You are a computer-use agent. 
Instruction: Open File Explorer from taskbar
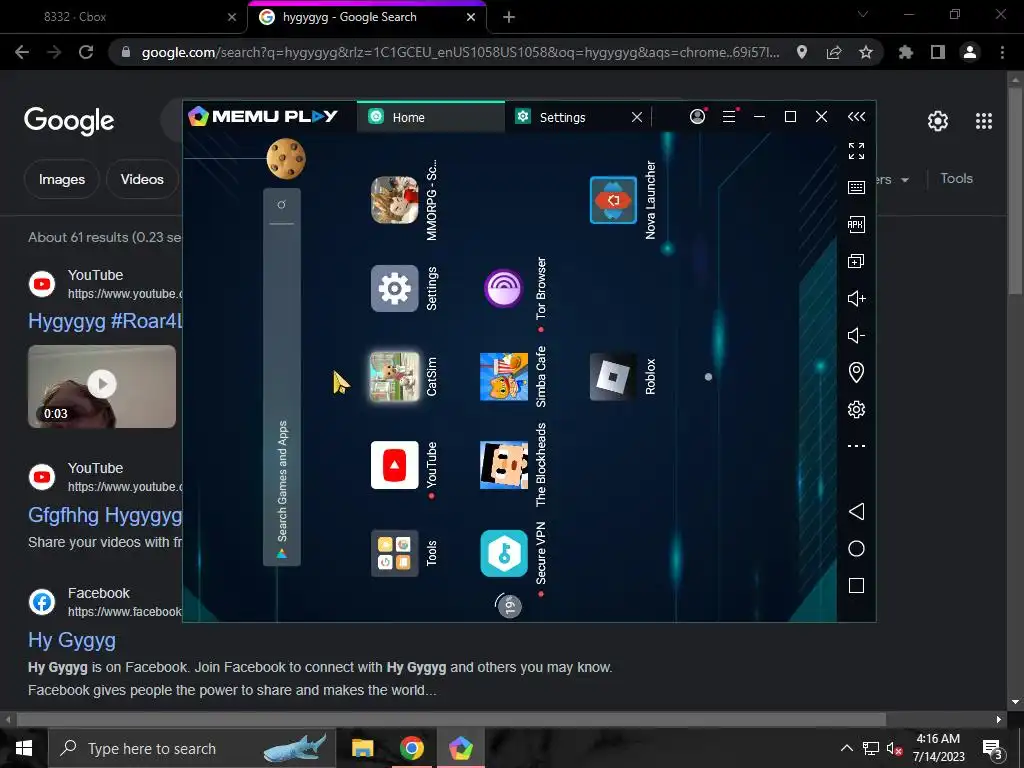pos(362,748)
